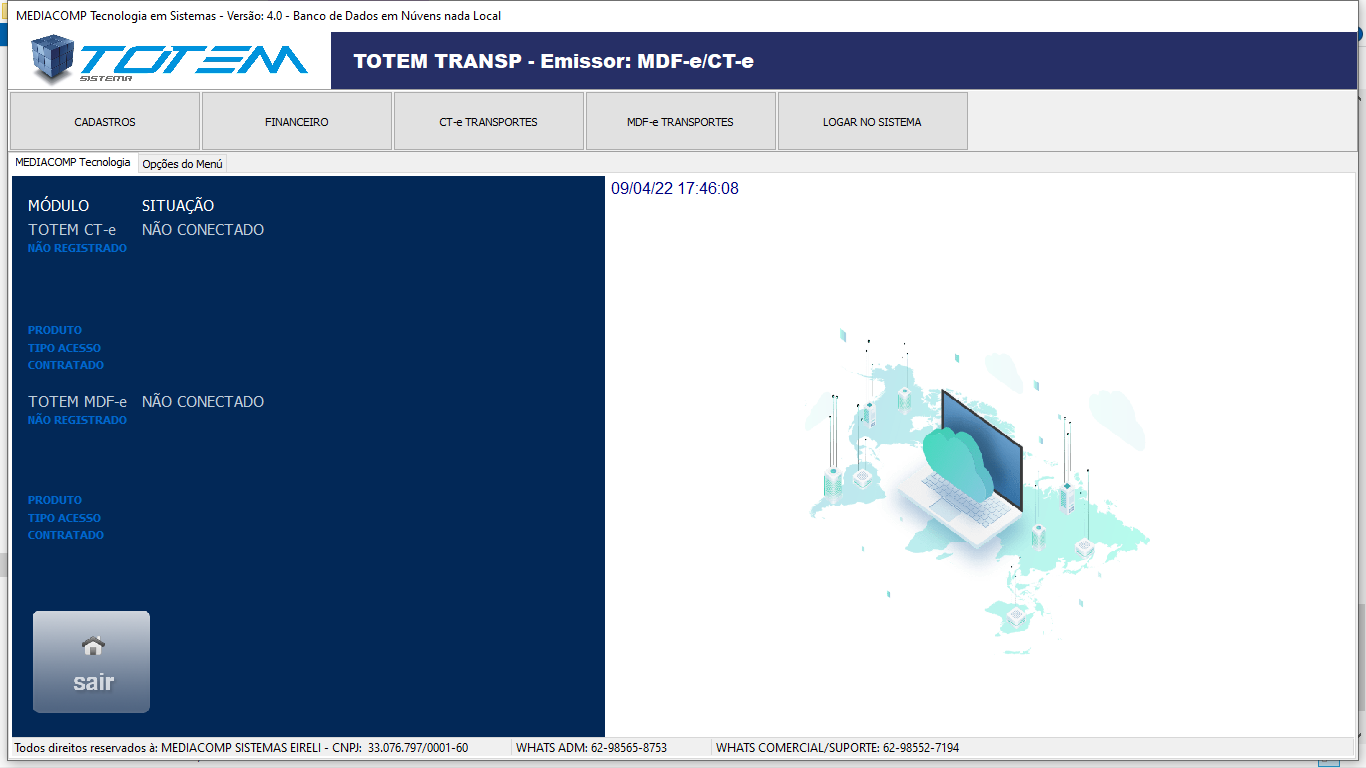Click first PRODUTO label above TOTEM MDF-e
The image size is (1366, 768).
[55, 330]
